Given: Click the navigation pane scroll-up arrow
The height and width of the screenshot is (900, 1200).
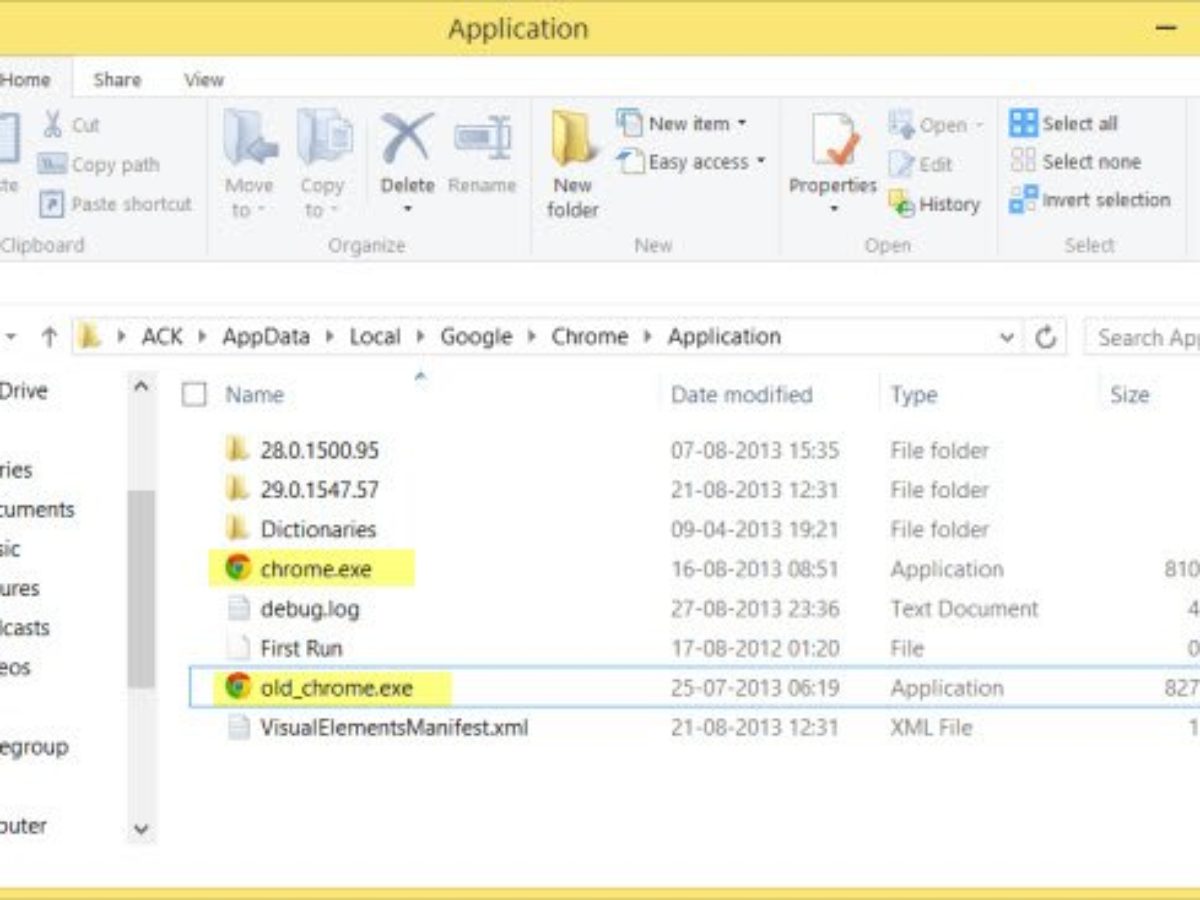Looking at the screenshot, I should point(141,386).
